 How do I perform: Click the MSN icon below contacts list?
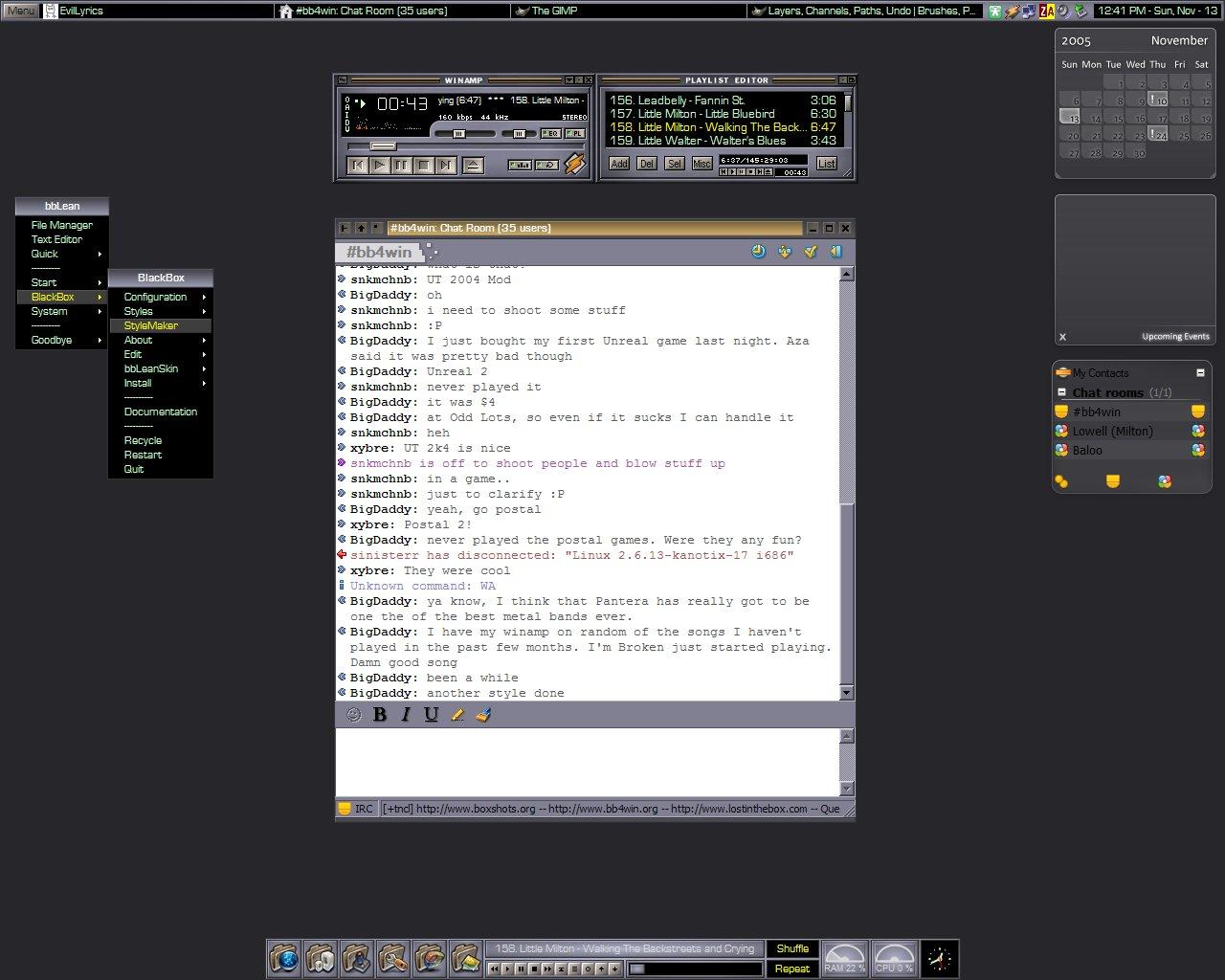1165,481
